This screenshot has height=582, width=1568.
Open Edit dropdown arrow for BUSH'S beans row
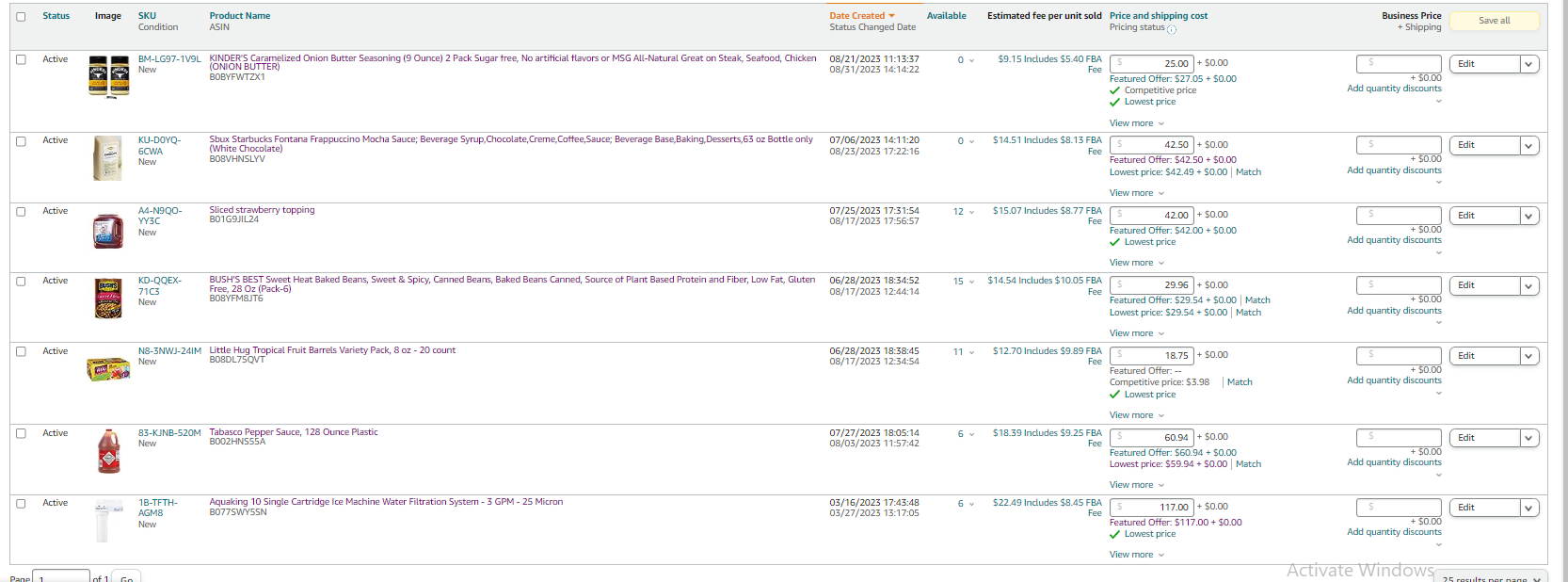1528,285
